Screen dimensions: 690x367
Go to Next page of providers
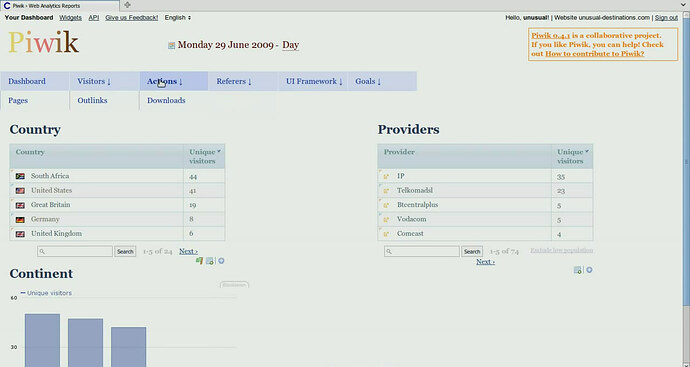(x=485, y=262)
